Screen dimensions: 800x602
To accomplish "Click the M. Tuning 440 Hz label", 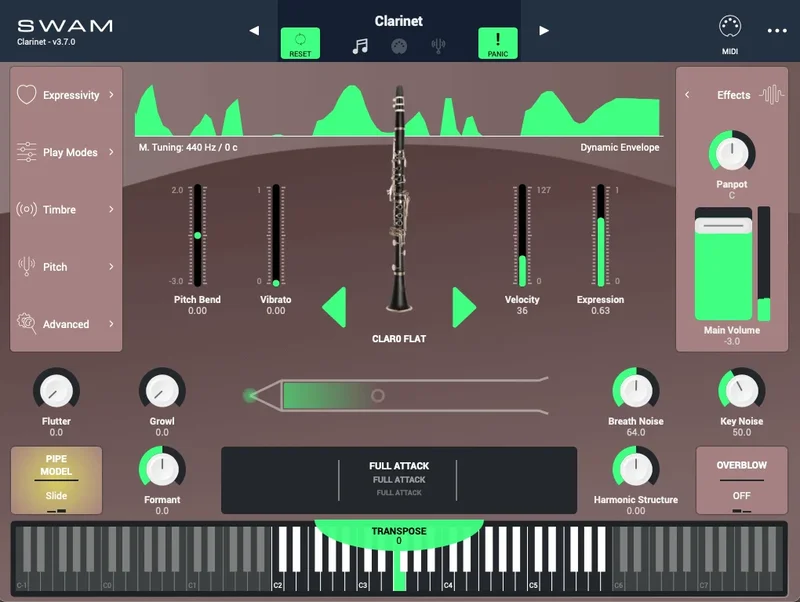I will coord(188,147).
